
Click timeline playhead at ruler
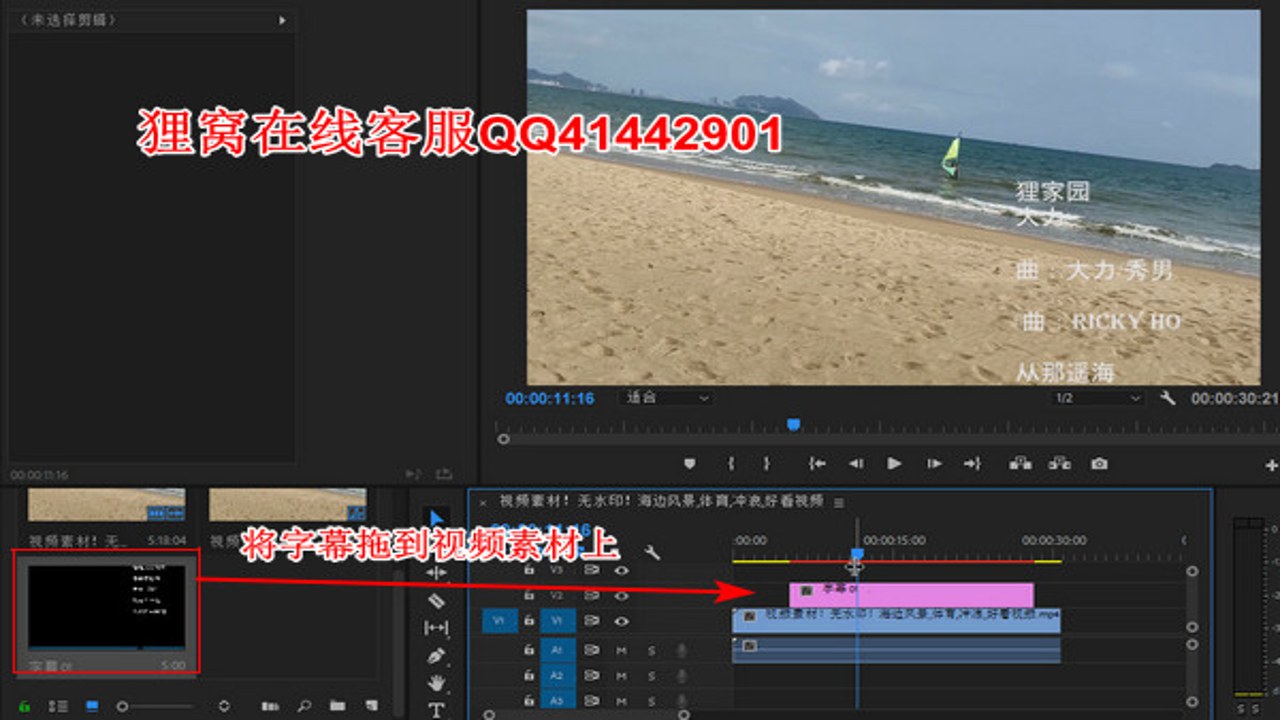[x=857, y=553]
